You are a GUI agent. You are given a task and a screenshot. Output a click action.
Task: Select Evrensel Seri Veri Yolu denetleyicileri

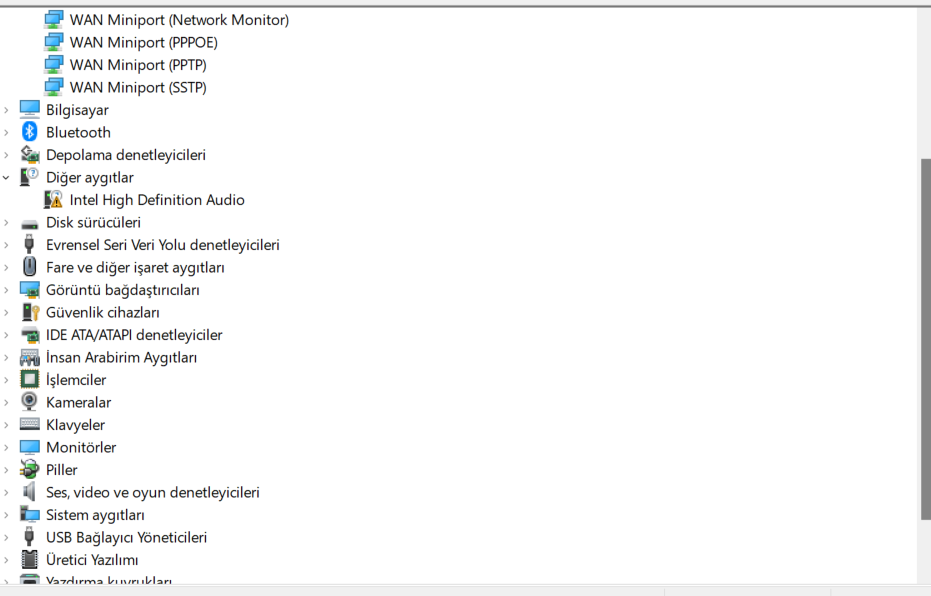coord(163,245)
